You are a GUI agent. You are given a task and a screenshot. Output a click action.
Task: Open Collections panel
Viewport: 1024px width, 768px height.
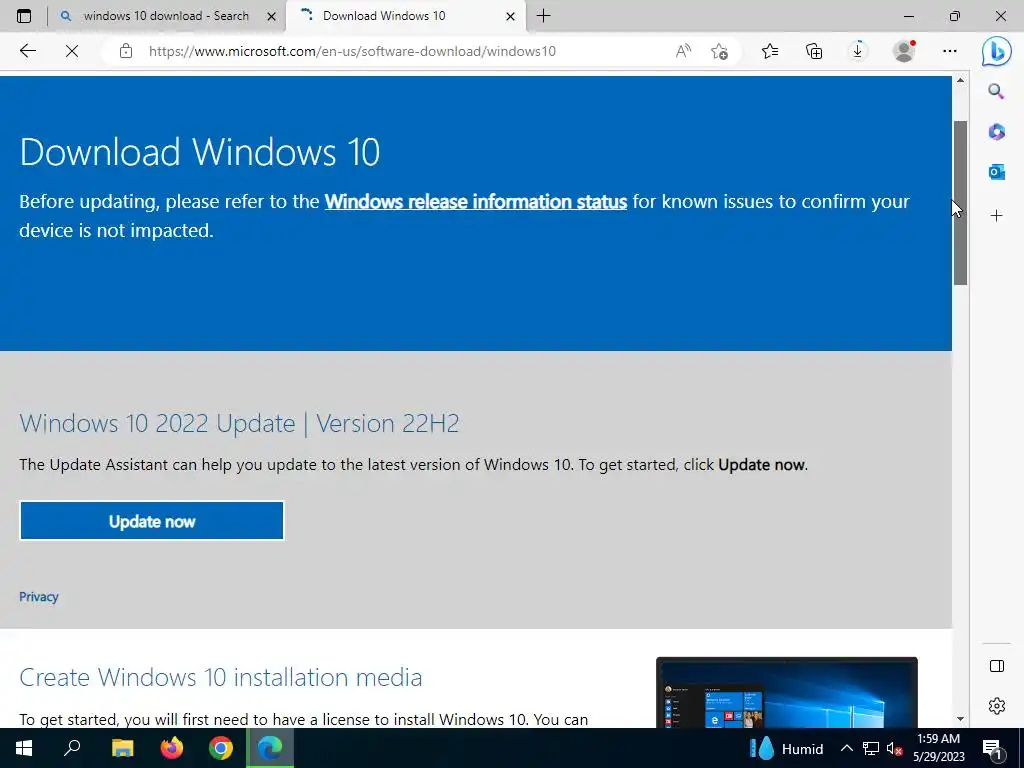(814, 51)
